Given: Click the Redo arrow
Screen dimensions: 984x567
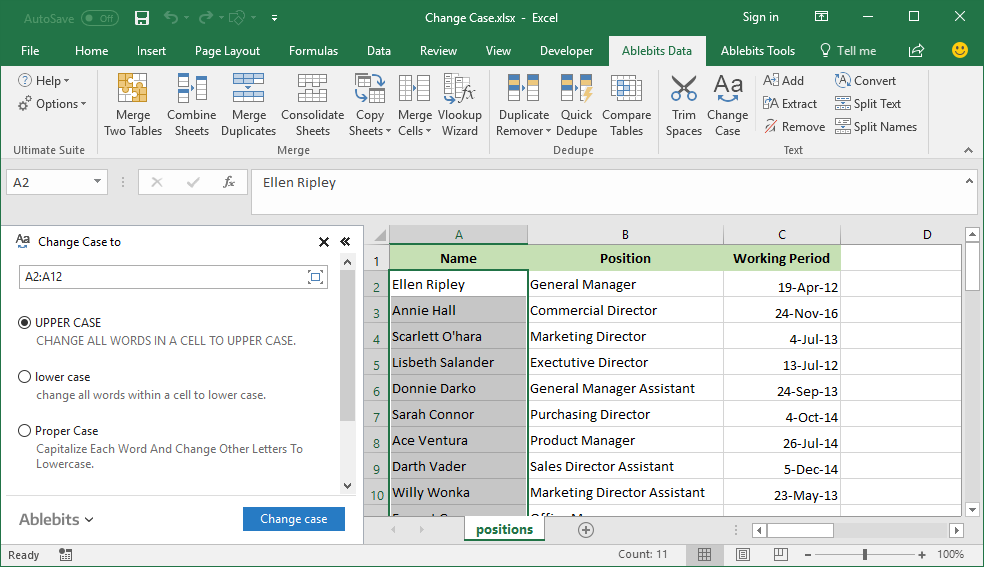Looking at the screenshot, I should coord(205,18).
